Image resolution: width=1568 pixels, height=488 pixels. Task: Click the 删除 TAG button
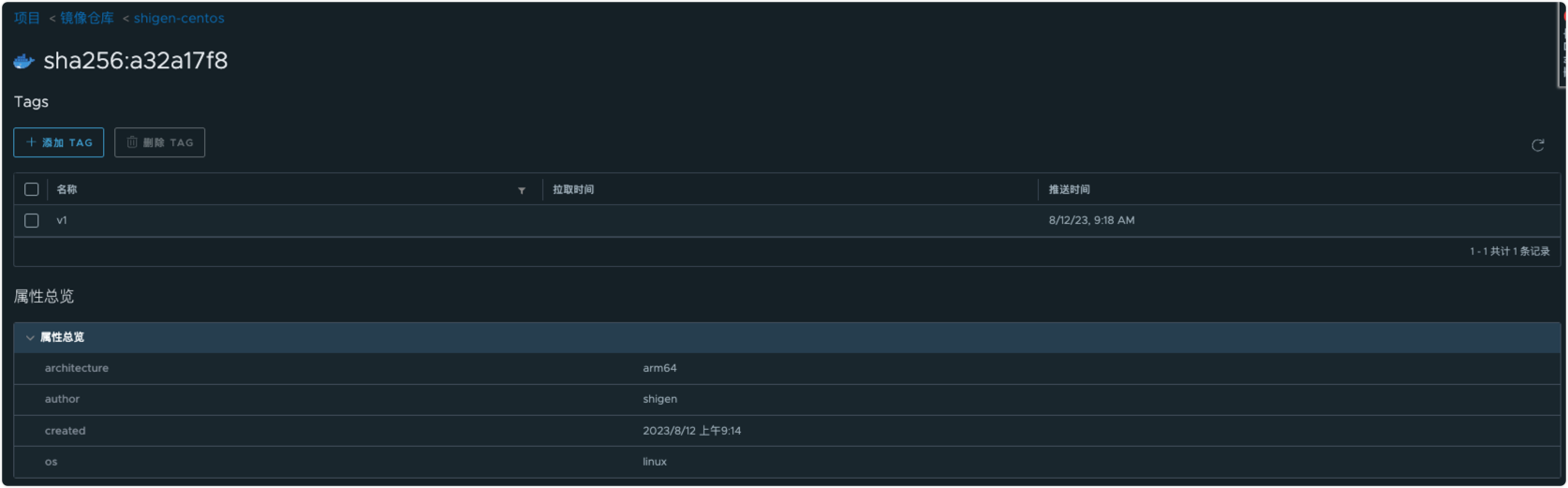[x=160, y=142]
